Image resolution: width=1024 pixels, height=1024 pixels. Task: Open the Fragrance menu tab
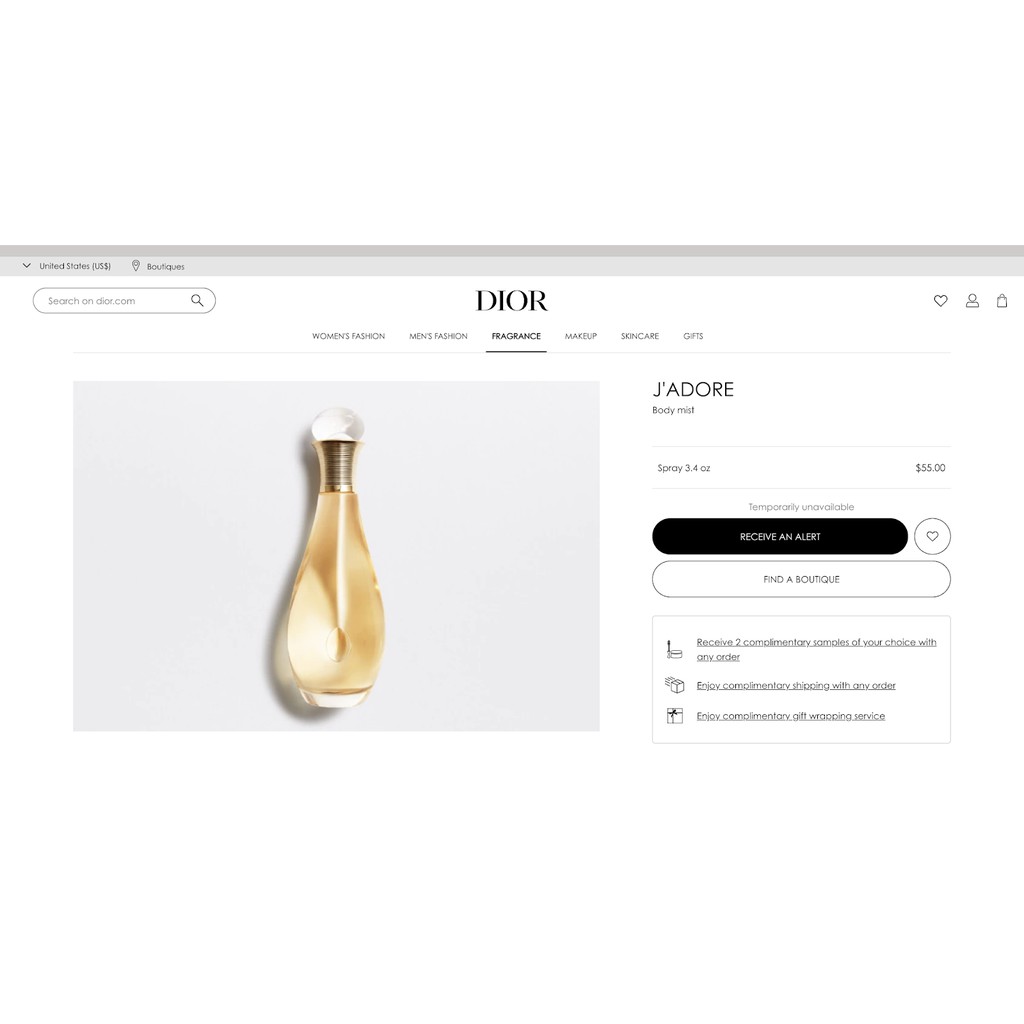click(x=516, y=336)
